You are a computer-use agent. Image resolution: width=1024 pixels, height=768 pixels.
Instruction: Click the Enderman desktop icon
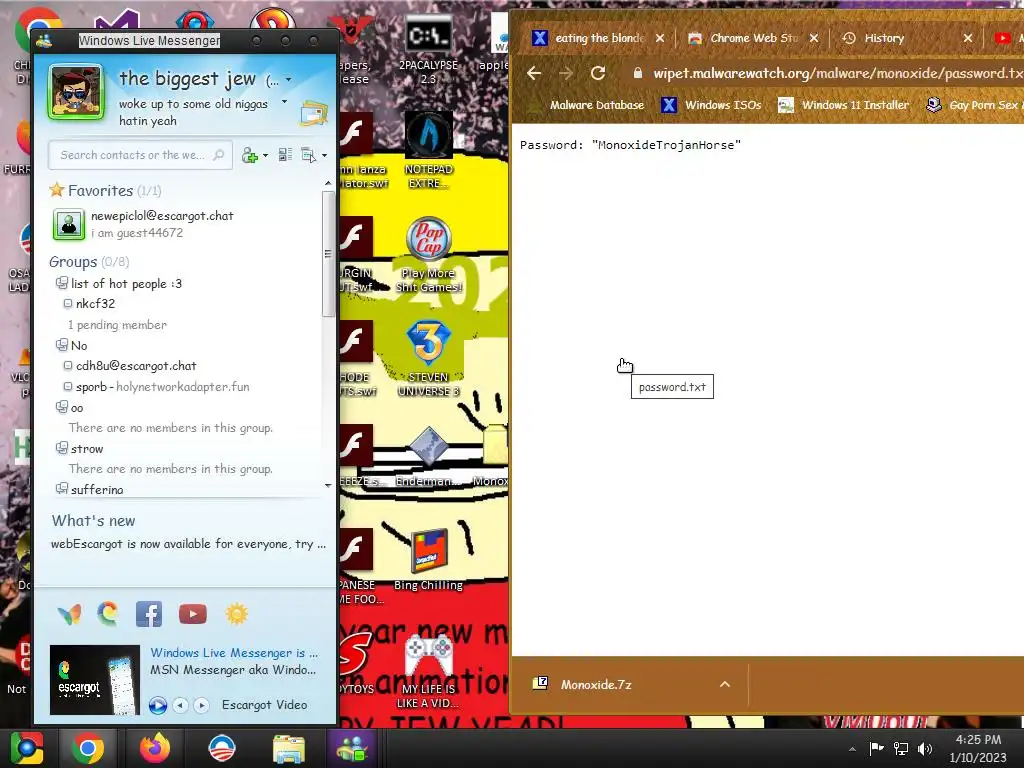(428, 455)
